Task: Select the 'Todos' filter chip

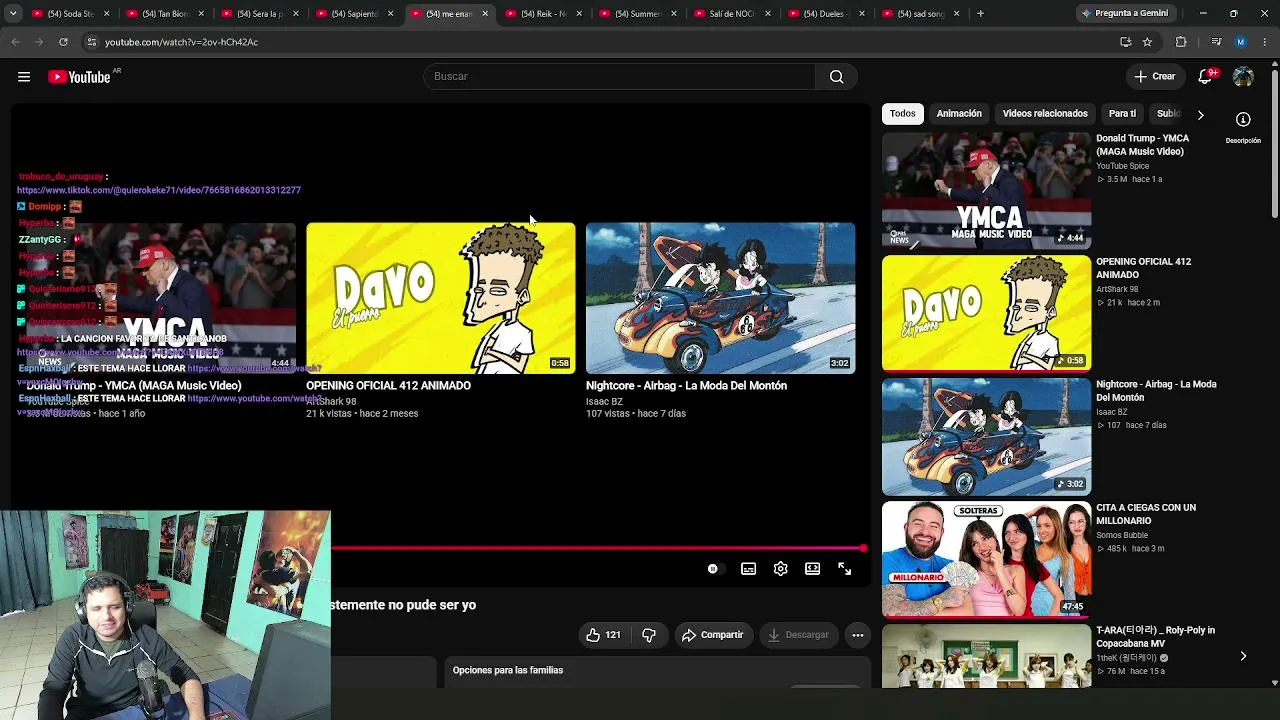Action: pos(903,114)
